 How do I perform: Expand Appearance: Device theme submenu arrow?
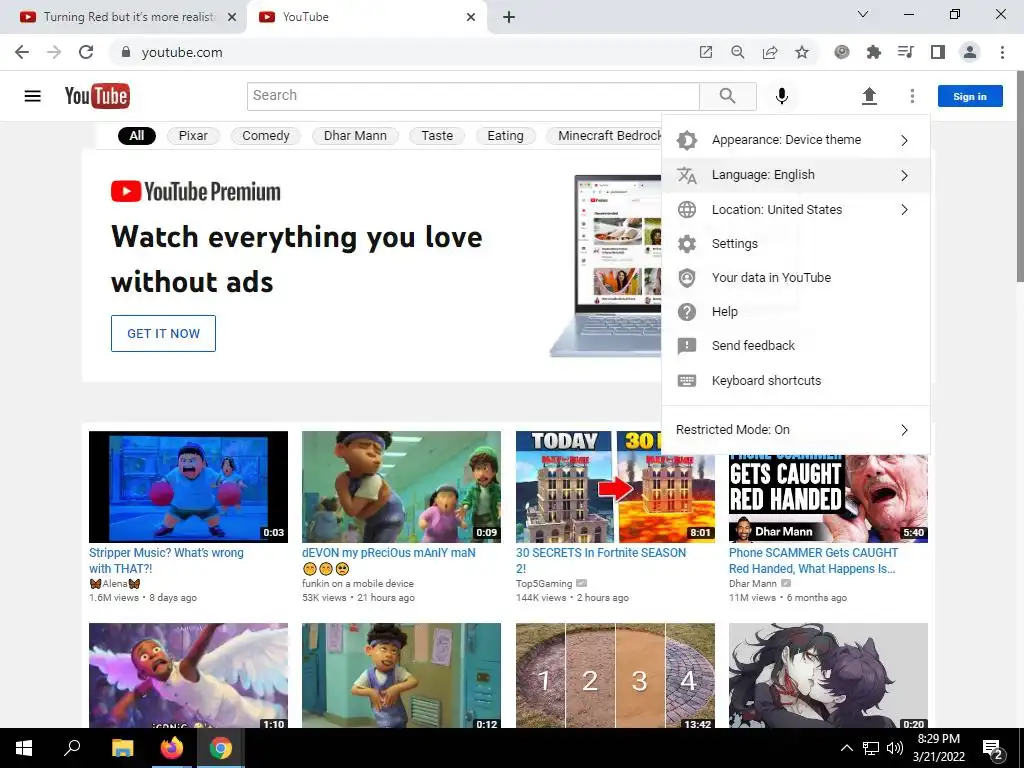(x=904, y=140)
